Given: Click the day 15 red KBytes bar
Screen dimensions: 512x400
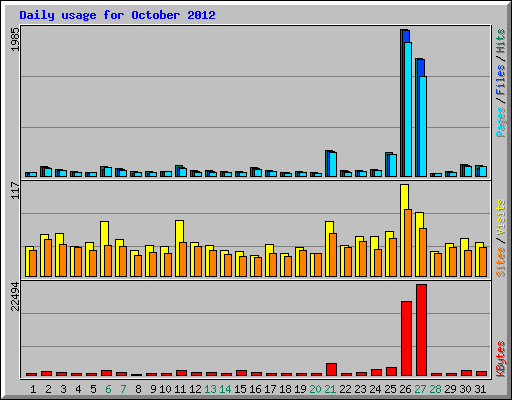Looking at the screenshot, I should click(241, 373).
